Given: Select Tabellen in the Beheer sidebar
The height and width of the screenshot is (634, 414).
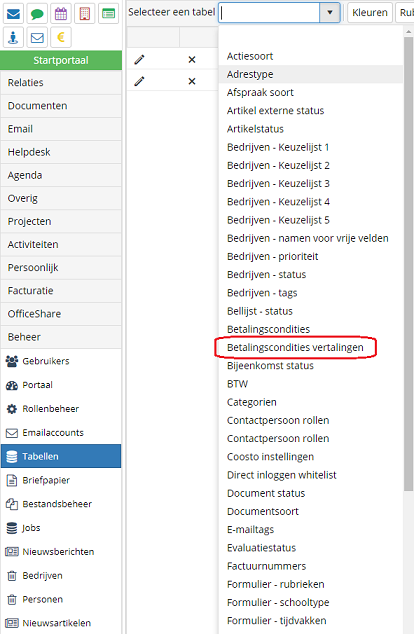Looking at the screenshot, I should (x=61, y=456).
